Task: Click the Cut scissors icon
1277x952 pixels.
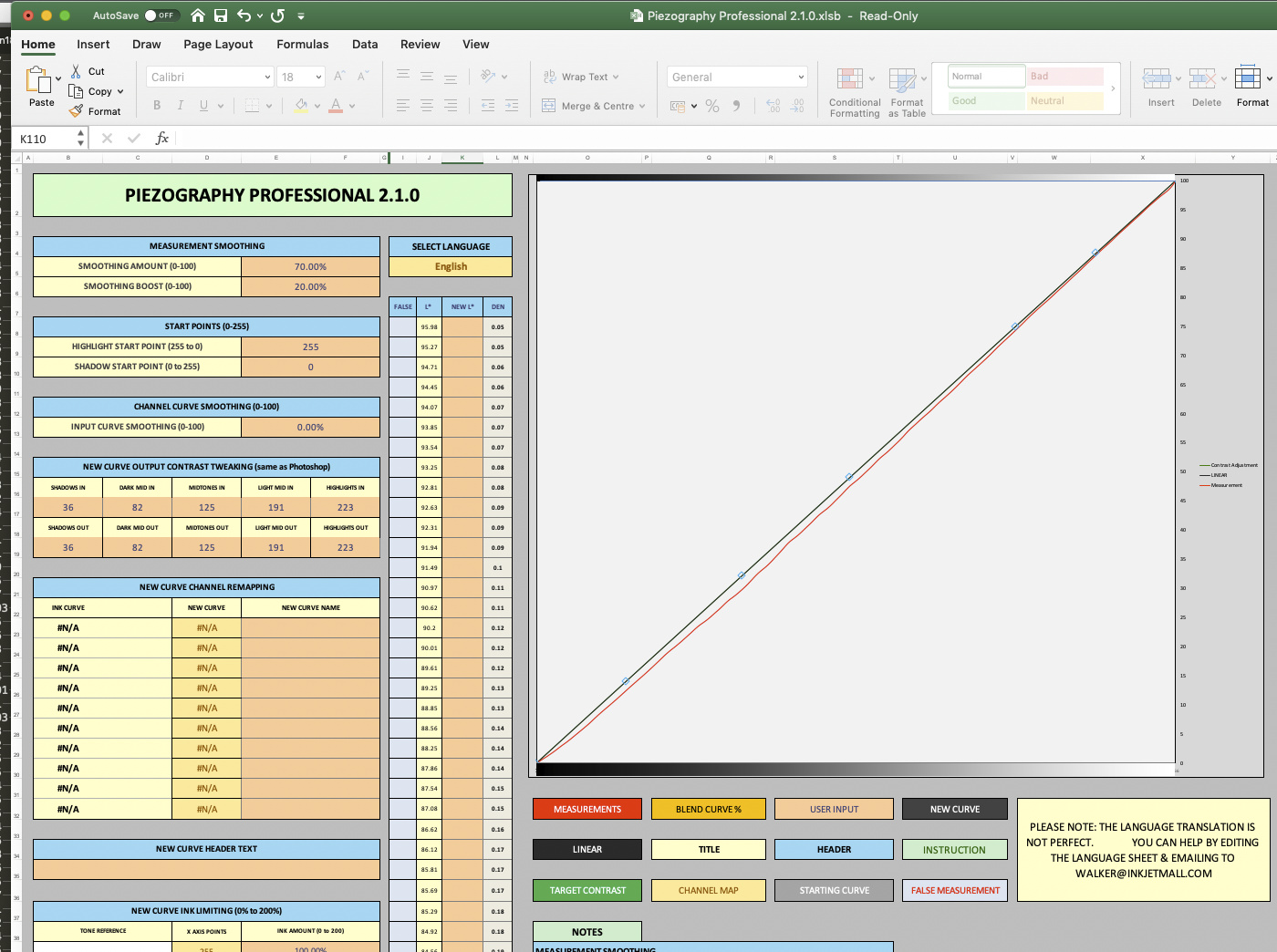Action: click(x=76, y=71)
